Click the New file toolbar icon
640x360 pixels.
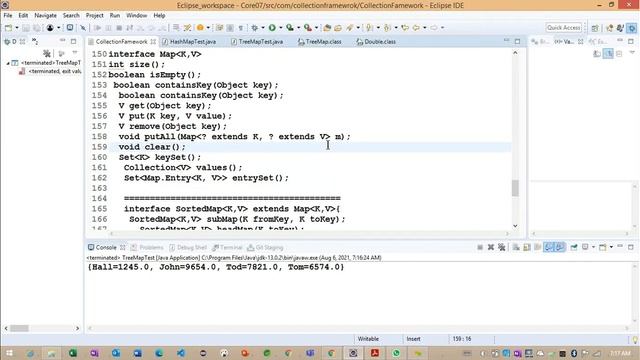tap(8, 28)
